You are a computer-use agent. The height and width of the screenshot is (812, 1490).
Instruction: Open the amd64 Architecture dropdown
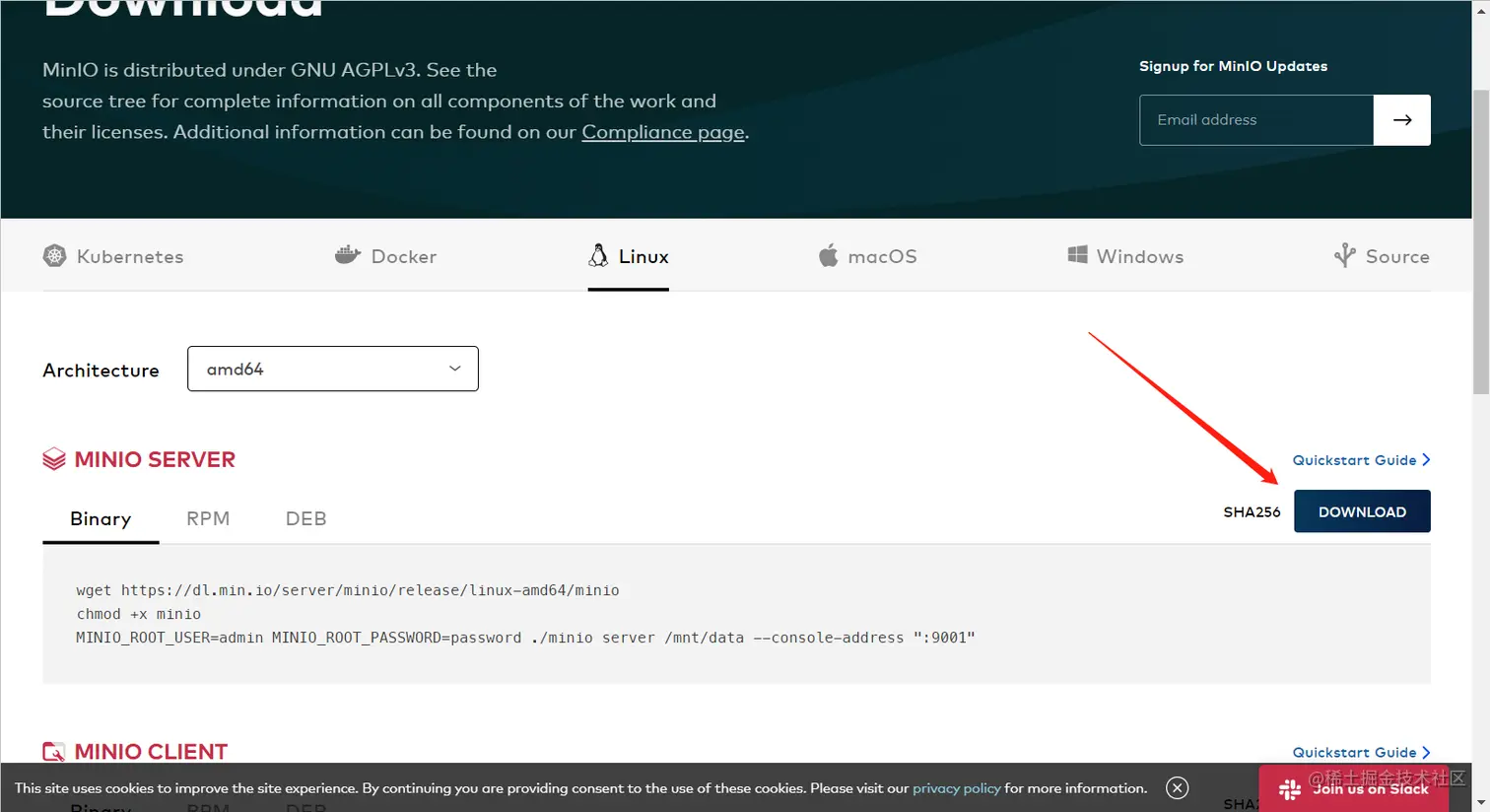[333, 369]
